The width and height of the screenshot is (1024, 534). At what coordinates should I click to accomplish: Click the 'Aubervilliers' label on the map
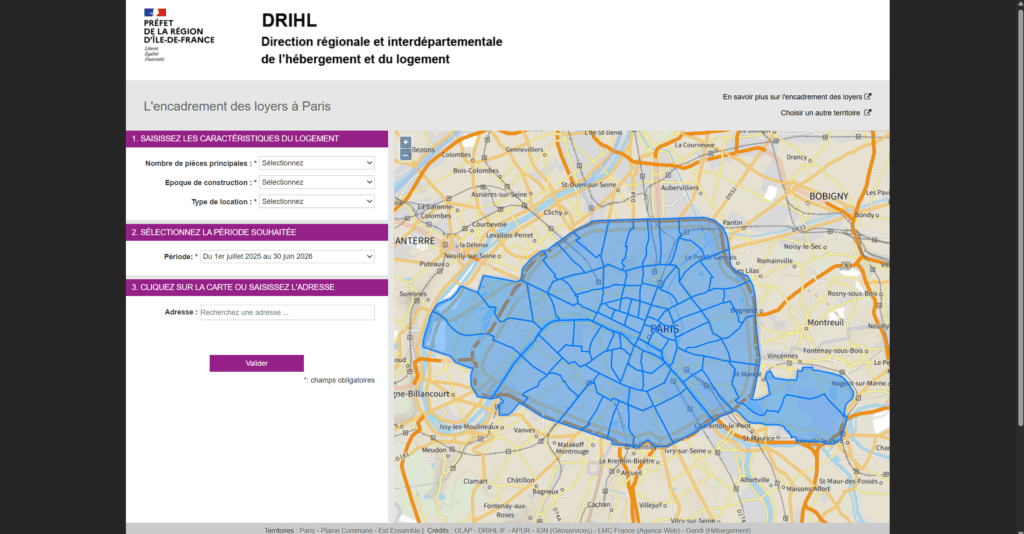[680, 187]
